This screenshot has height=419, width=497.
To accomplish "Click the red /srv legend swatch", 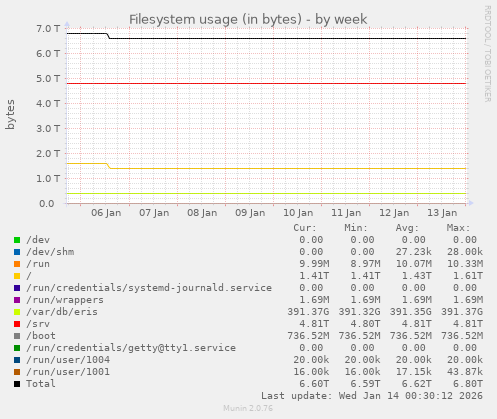I will 17,324.
